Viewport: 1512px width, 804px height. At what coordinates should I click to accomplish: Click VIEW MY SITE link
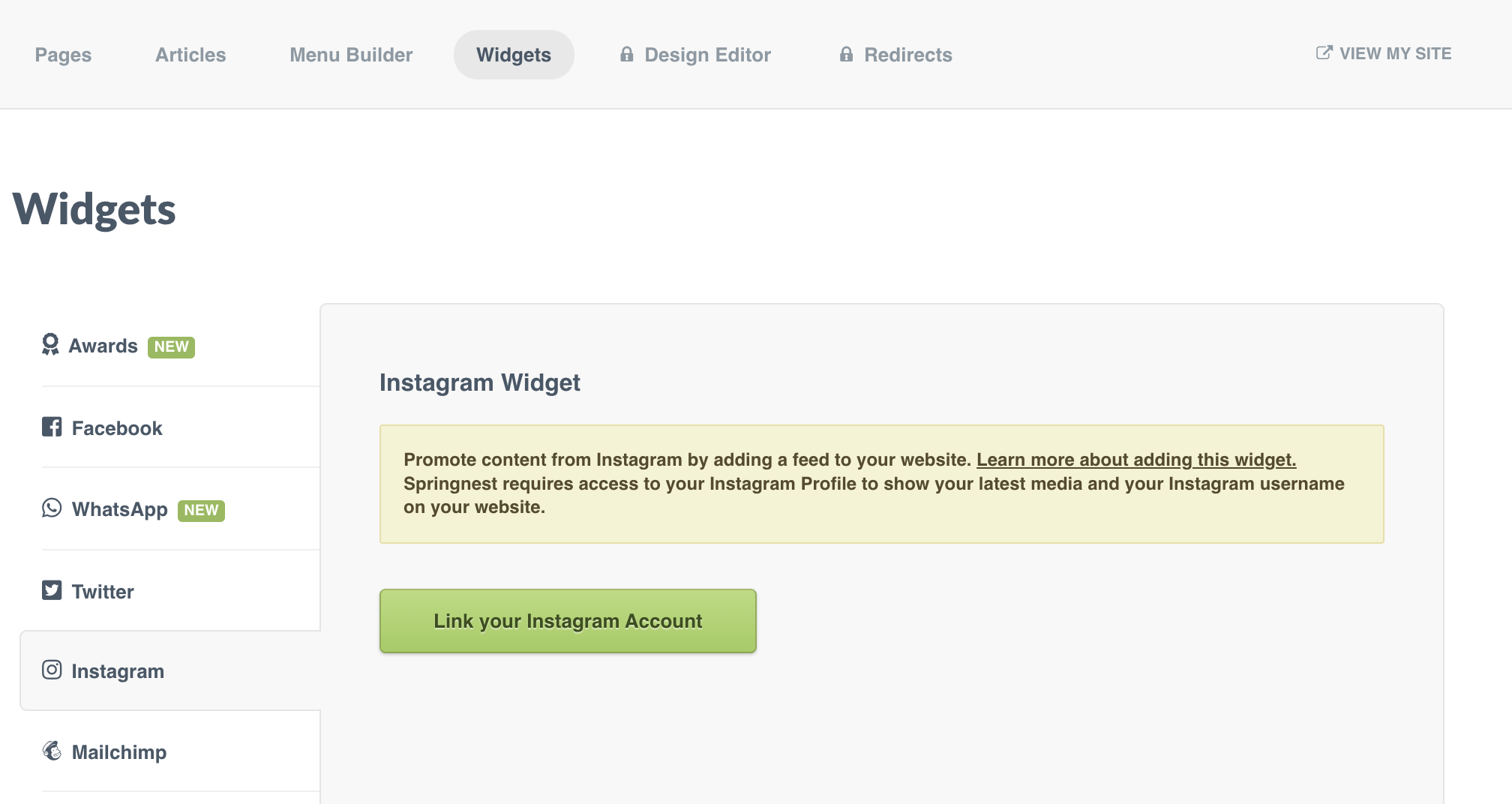[x=1395, y=54]
